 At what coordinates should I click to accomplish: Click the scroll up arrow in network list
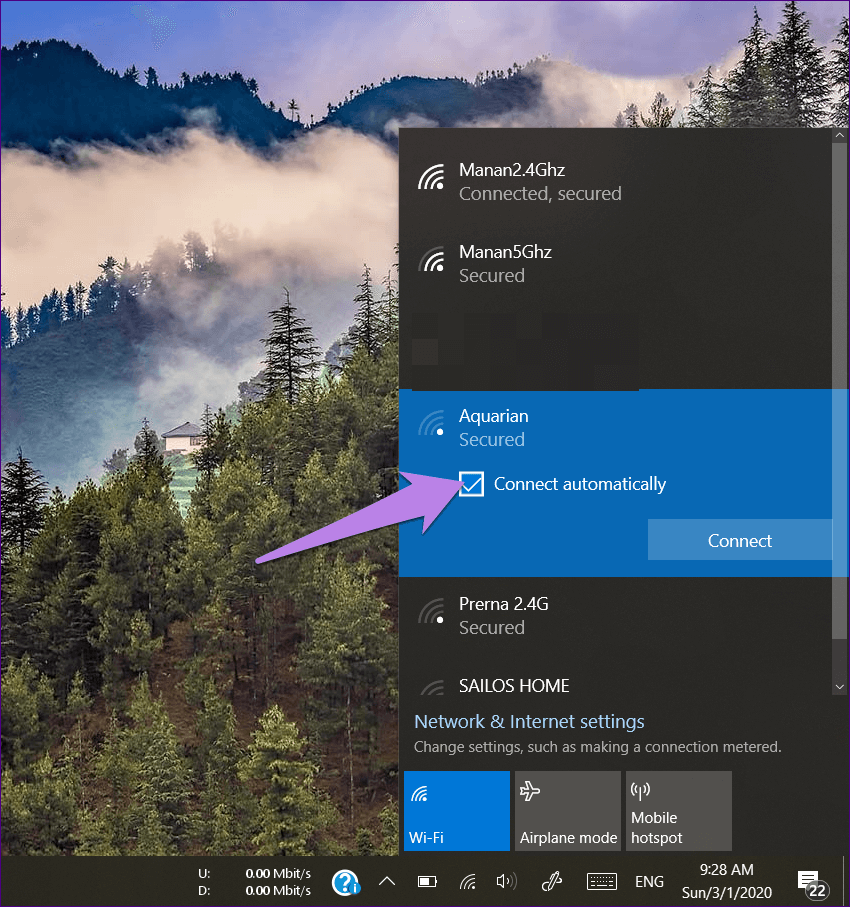coord(840,135)
